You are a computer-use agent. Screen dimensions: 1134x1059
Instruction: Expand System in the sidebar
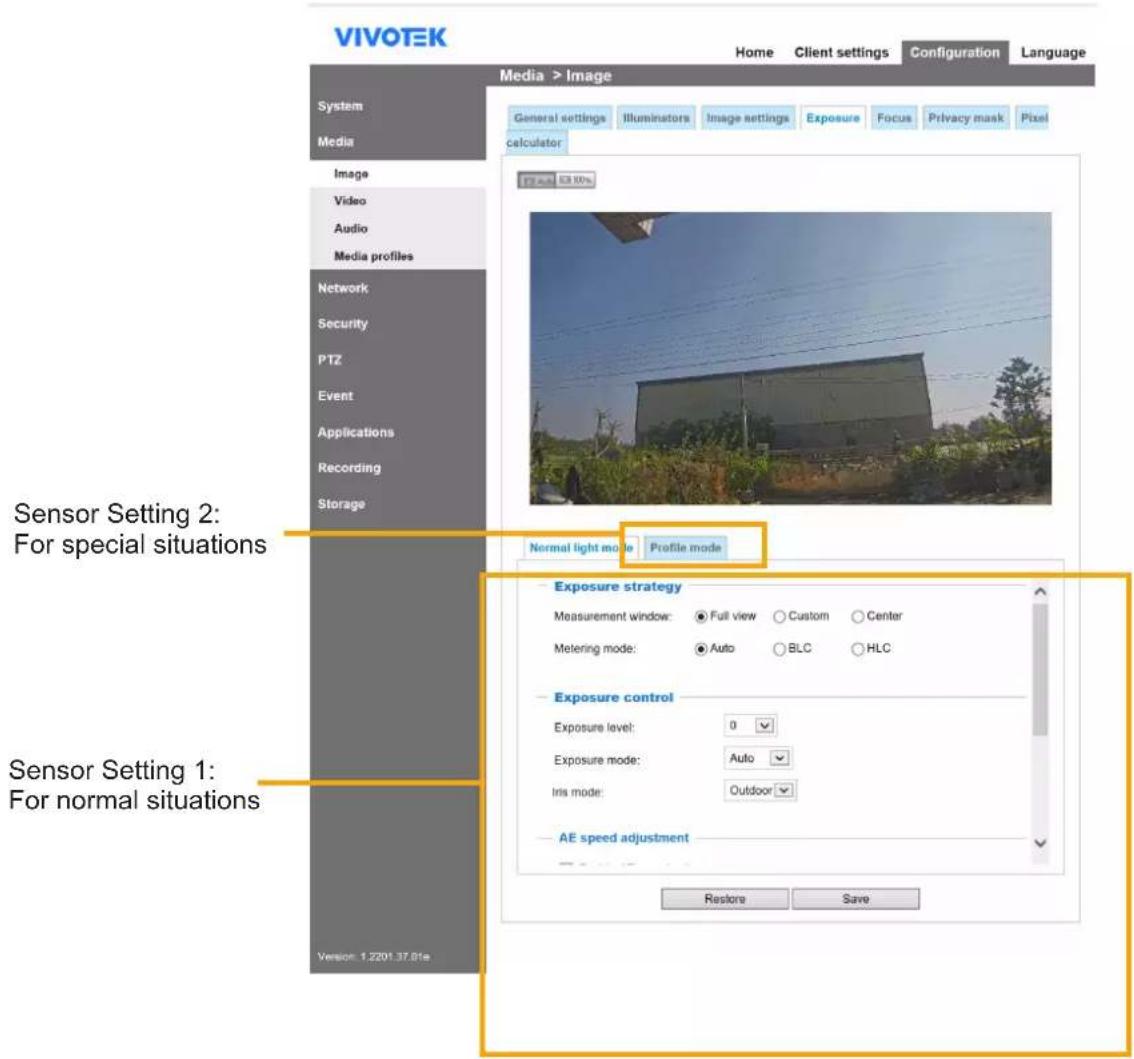(x=340, y=106)
